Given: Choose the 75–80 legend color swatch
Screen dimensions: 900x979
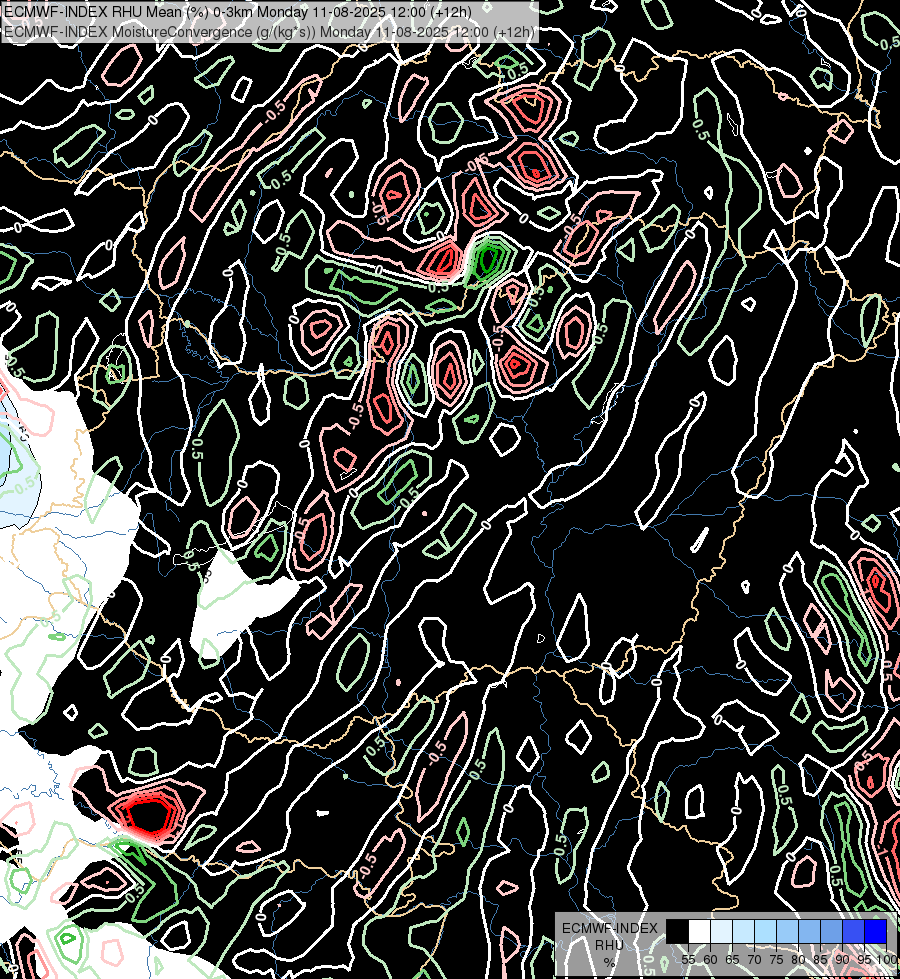Looking at the screenshot, I should [x=787, y=931].
